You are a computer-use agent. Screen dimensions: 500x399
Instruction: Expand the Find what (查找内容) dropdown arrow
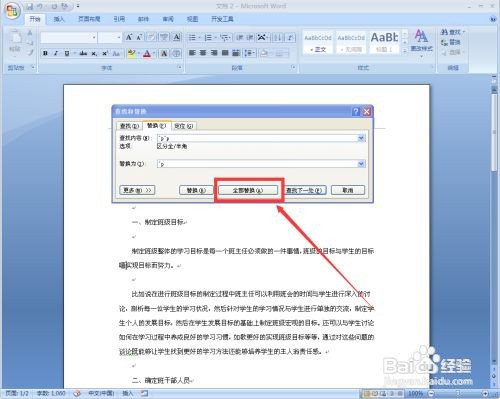click(x=361, y=138)
